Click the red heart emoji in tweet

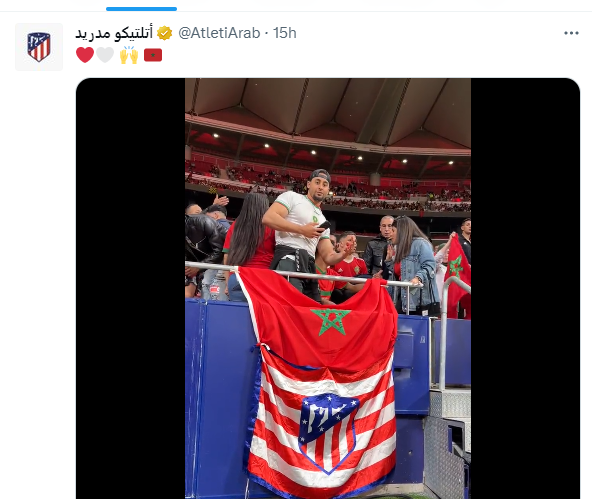(85, 55)
